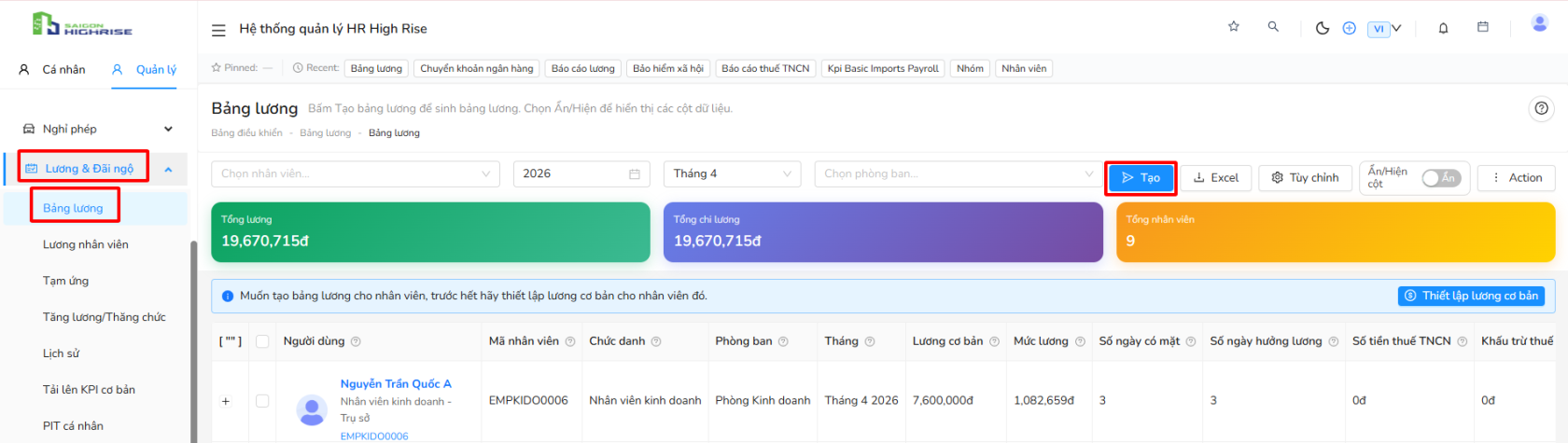The image size is (1568, 443).
Task: Click the Saigon Highrise logo
Action: pyautogui.click(x=82, y=24)
